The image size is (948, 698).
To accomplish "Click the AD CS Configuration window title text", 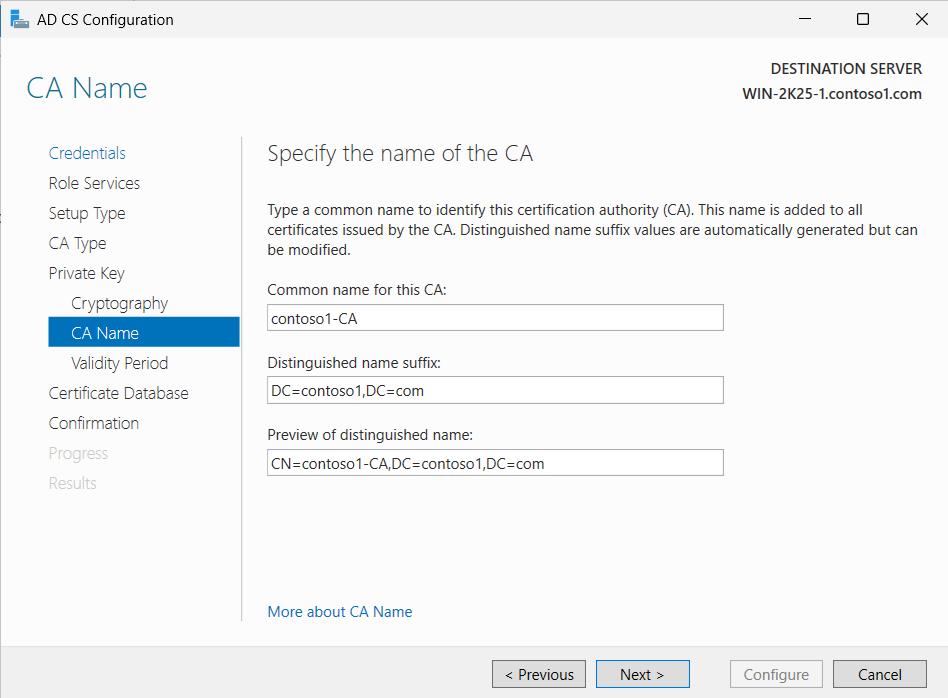I will pyautogui.click(x=105, y=20).
